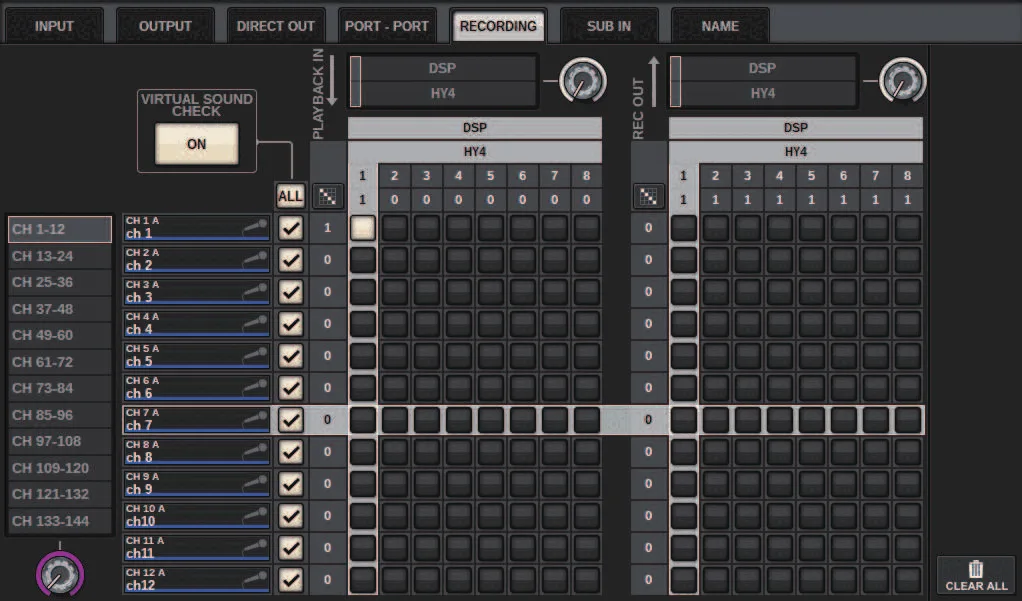Select channel group CH 121-132
This screenshot has width=1022, height=601.
59,494
